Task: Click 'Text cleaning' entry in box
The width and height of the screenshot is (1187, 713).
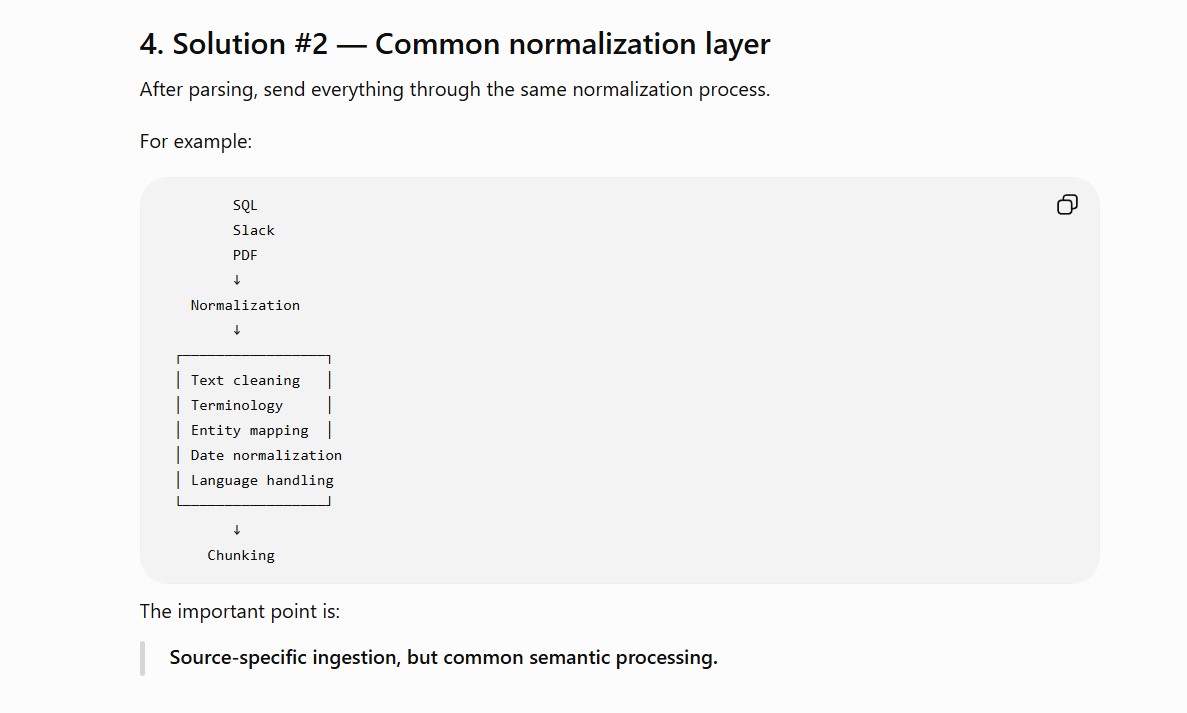Action: [x=245, y=380]
